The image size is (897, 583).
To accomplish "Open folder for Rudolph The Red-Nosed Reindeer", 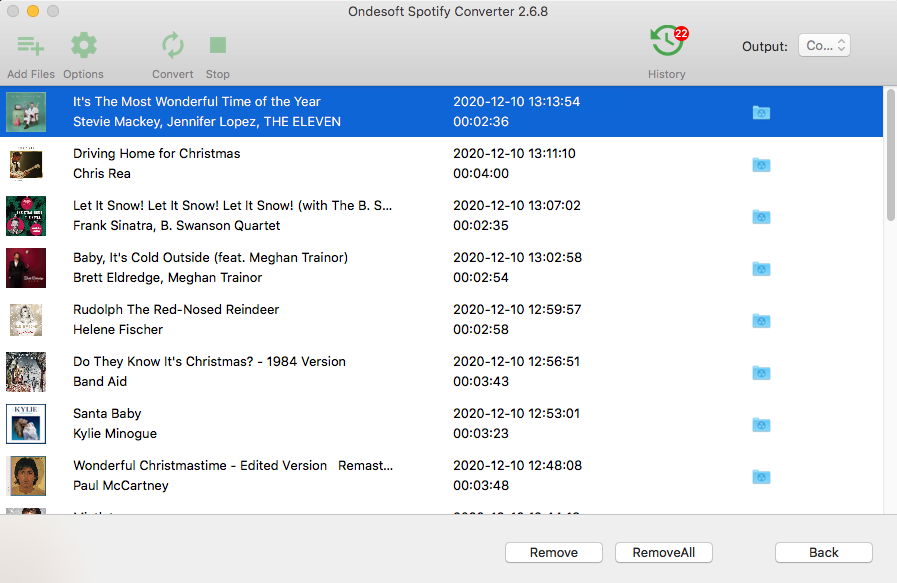I will click(761, 320).
